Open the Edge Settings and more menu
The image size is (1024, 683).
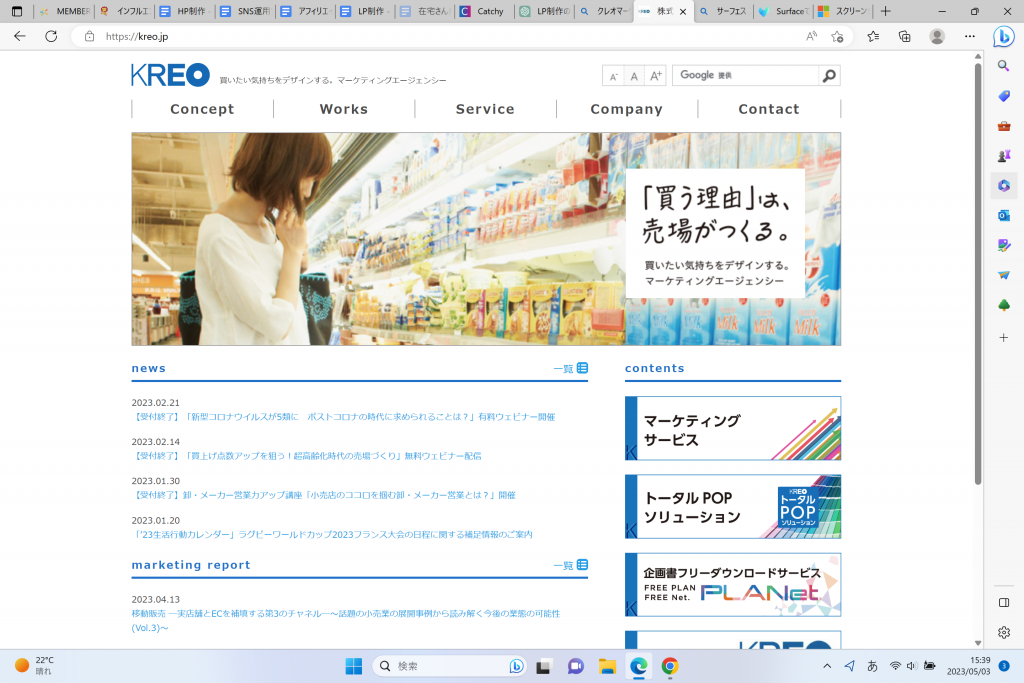(x=969, y=36)
